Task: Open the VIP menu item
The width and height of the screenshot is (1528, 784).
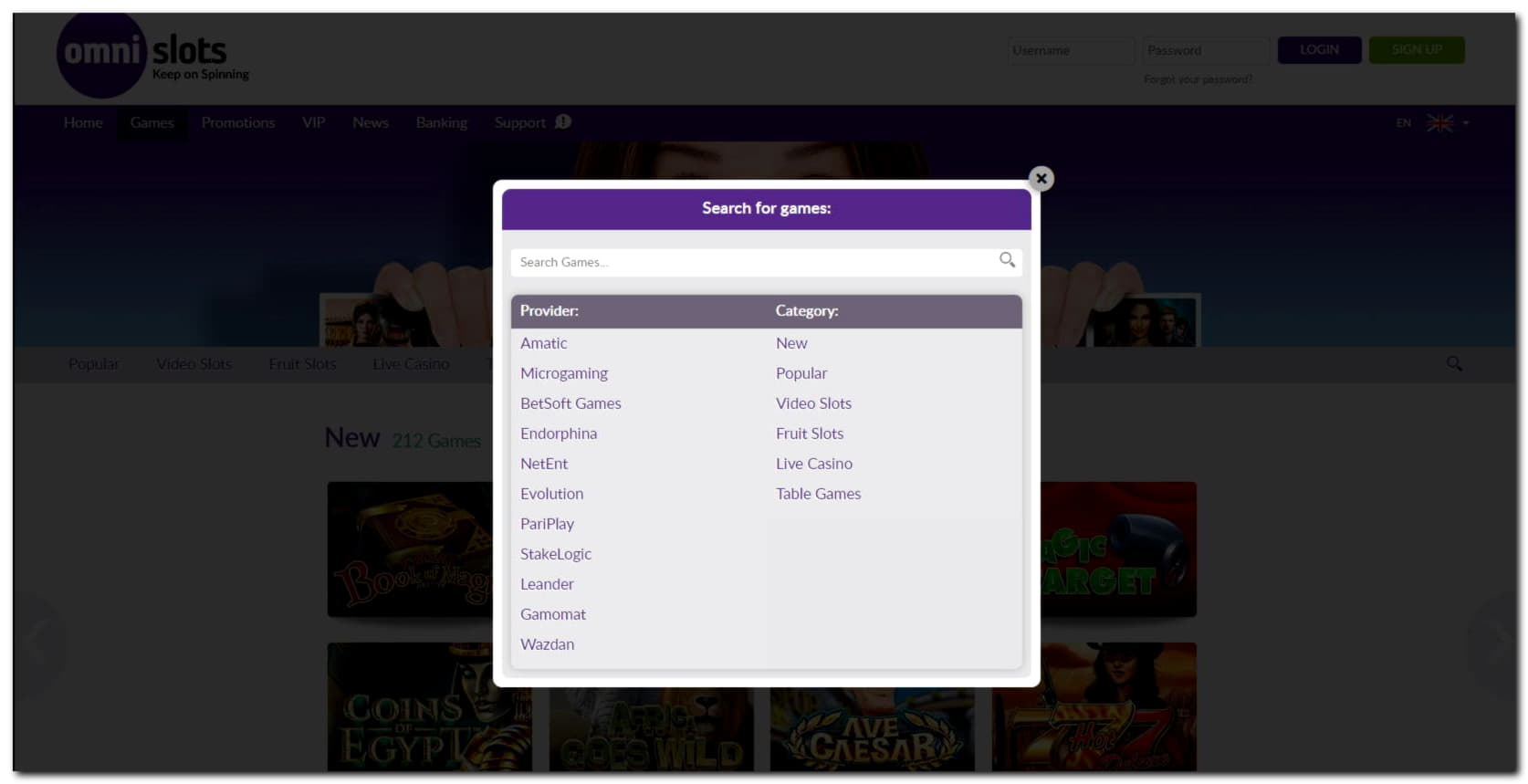Action: point(314,122)
